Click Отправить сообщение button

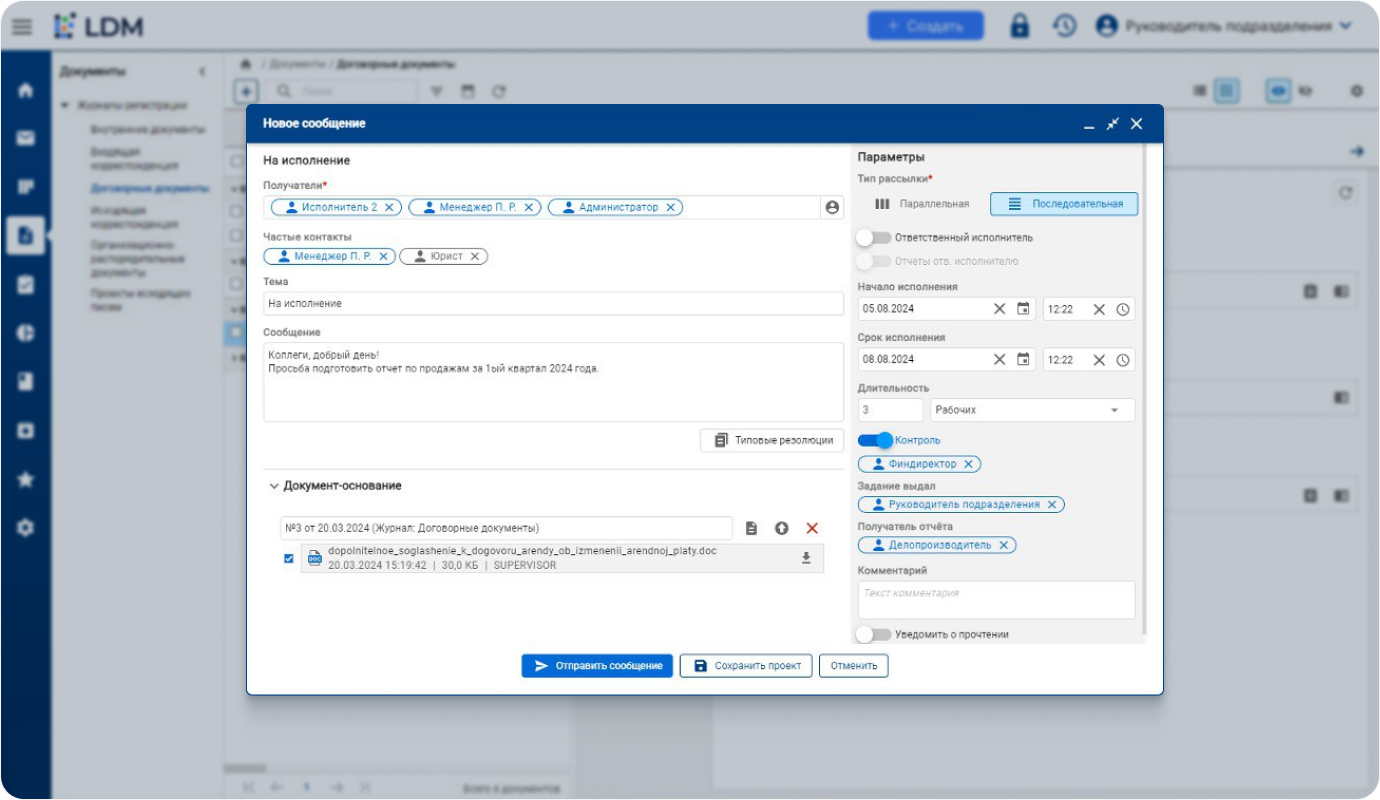597,666
